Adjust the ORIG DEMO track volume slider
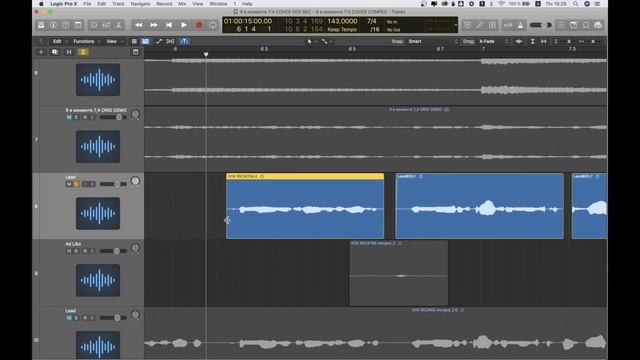Screen dimensions: 640x360 (113, 117)
